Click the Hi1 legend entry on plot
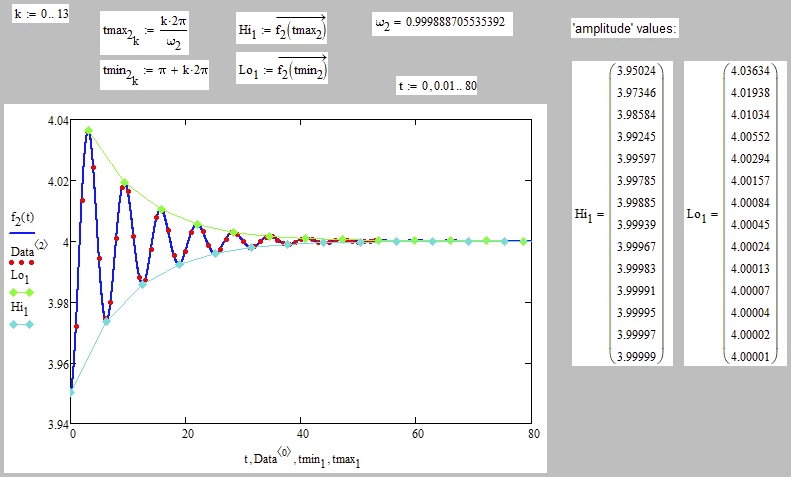The image size is (791, 477). 20,307
